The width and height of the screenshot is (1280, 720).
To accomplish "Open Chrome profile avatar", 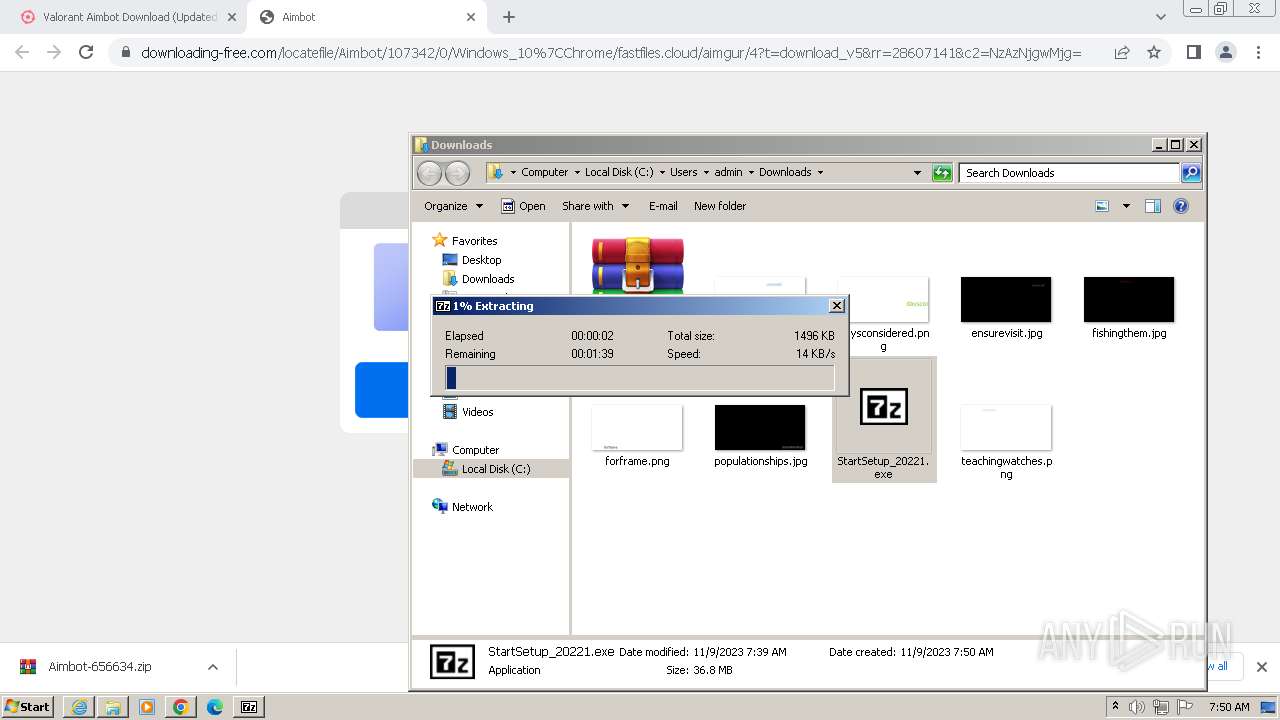I will pos(1225,52).
